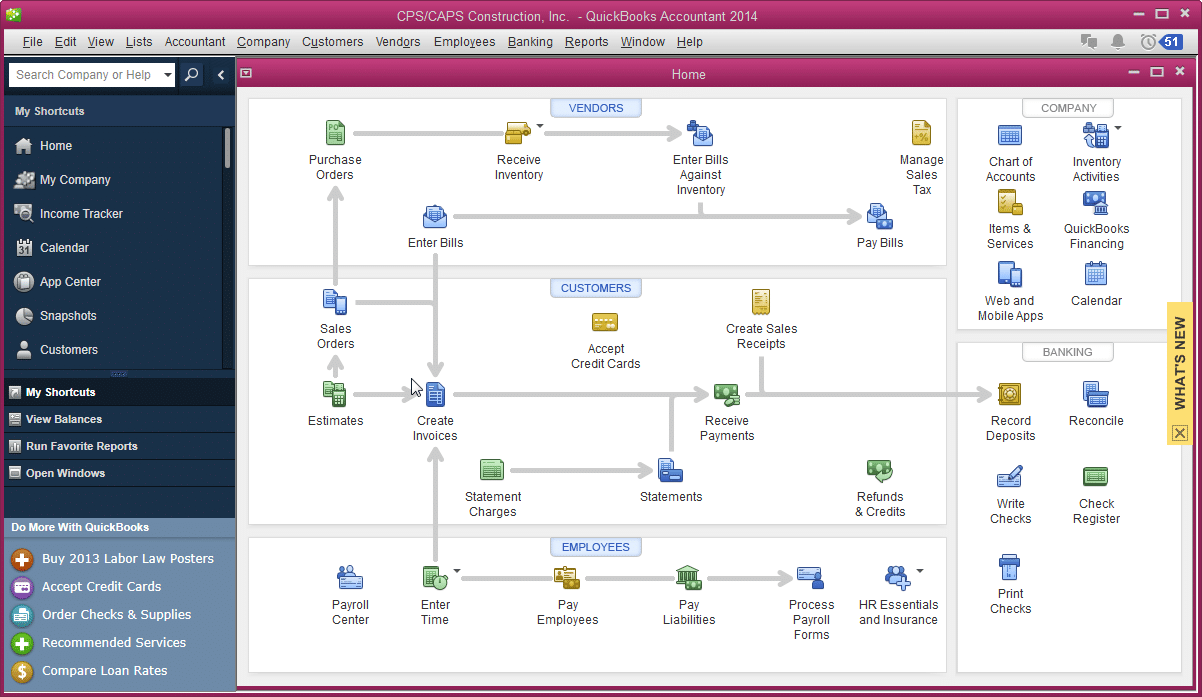Open the Accountant menu
Viewport: 1202px width, 697px height.
[195, 42]
